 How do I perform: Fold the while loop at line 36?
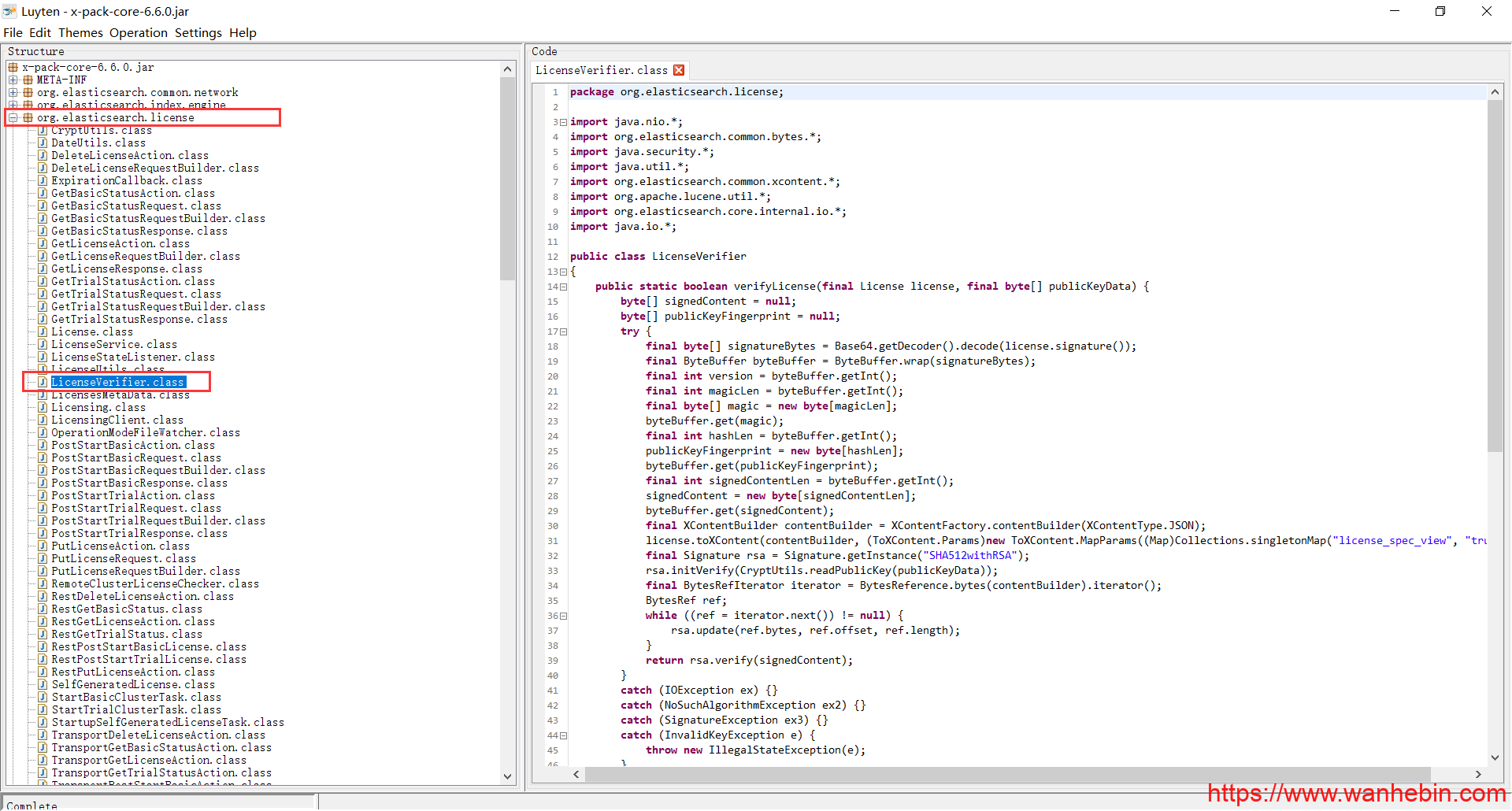[563, 616]
